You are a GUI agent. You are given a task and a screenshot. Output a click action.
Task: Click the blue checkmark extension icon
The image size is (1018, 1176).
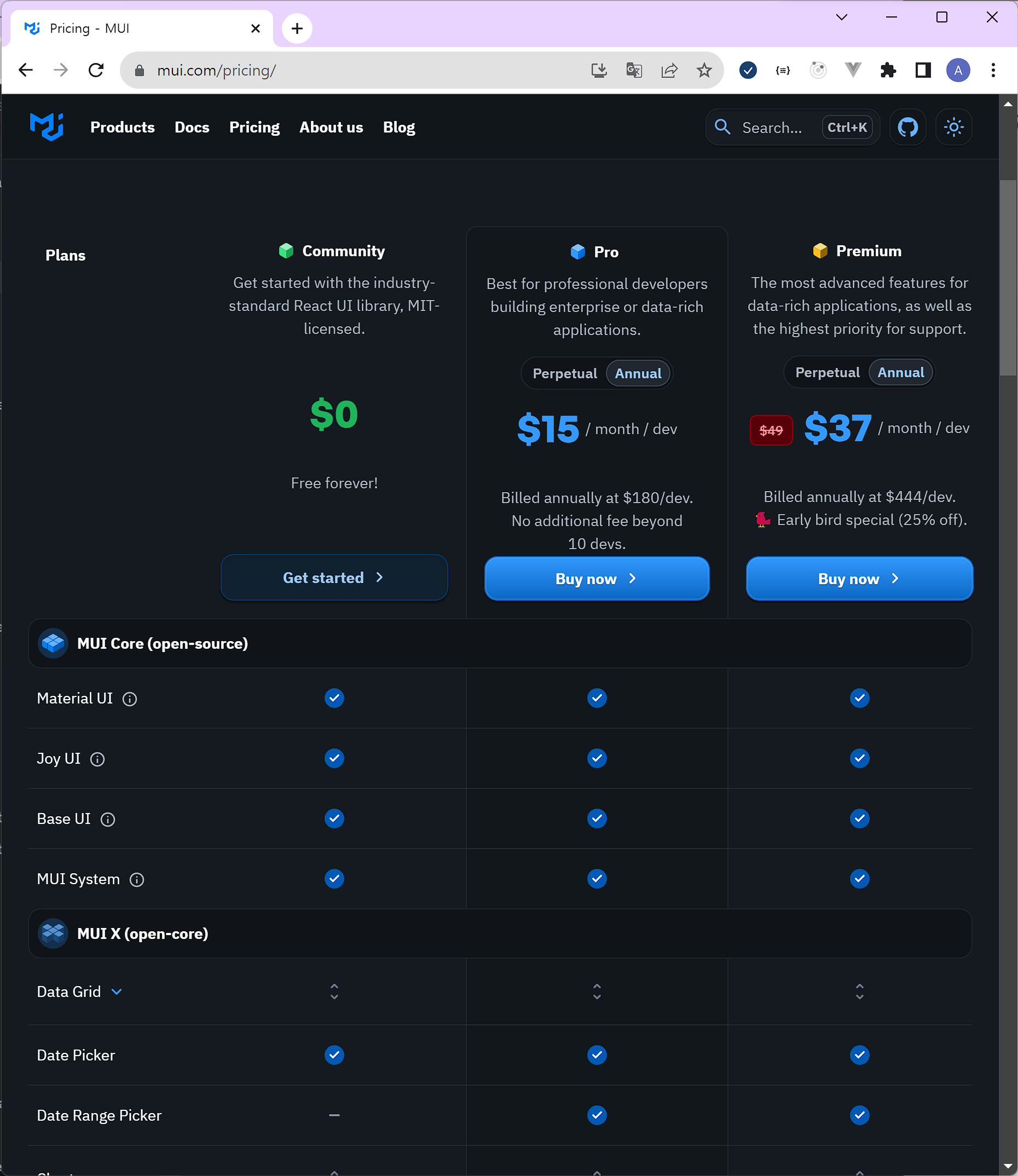click(748, 70)
